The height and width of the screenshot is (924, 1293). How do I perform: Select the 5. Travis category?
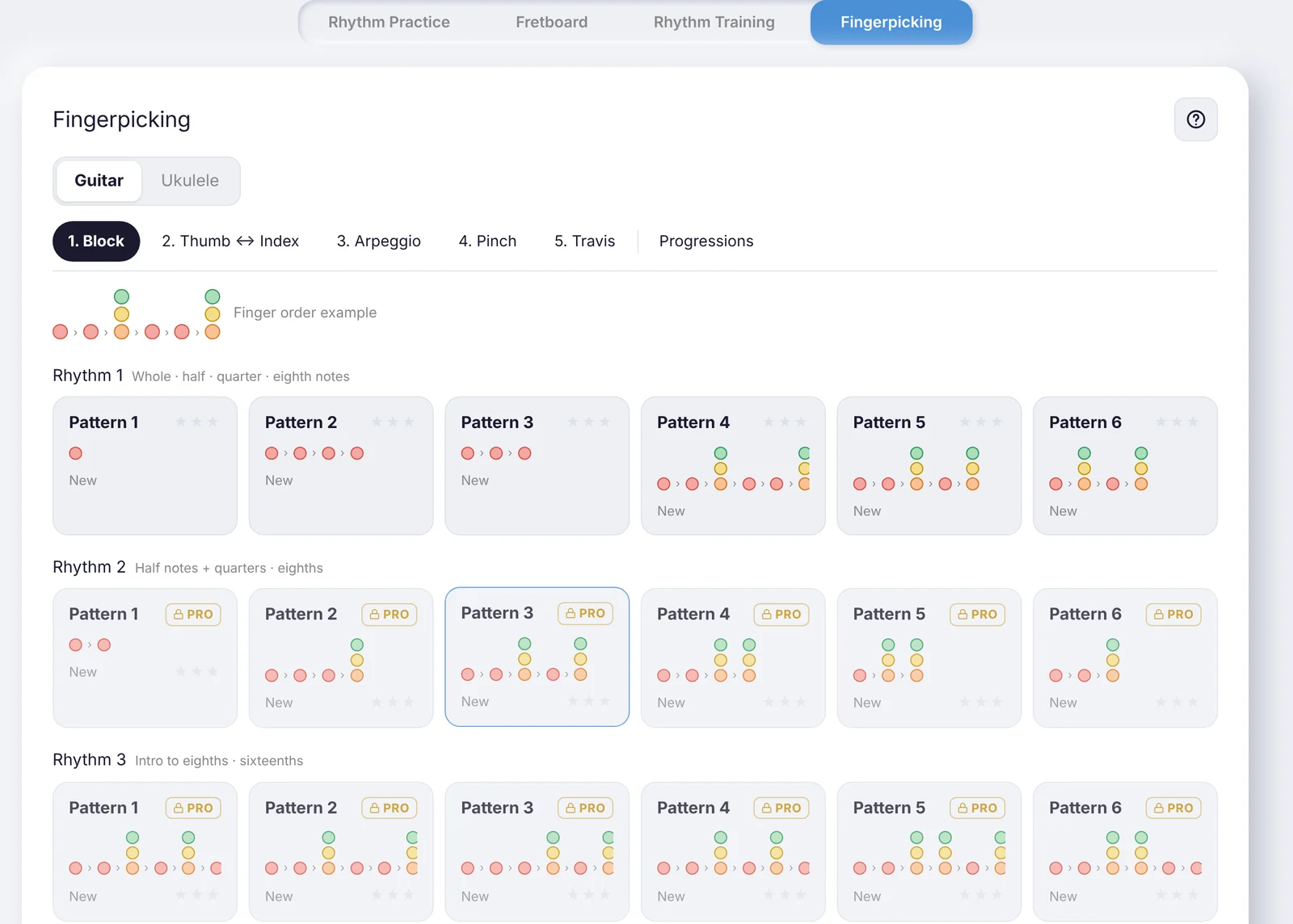(585, 241)
